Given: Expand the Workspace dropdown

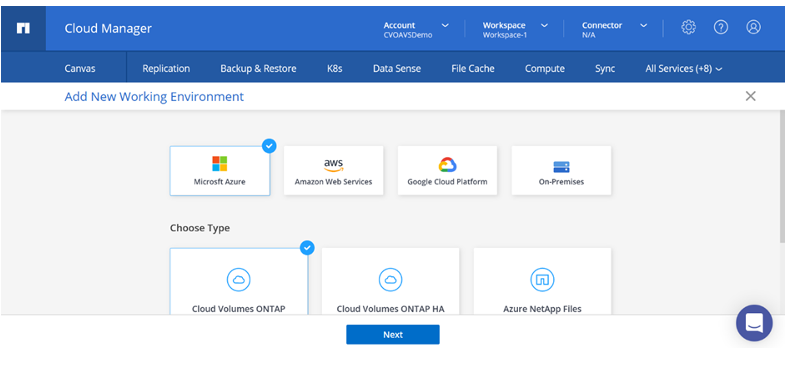Looking at the screenshot, I should click(515, 29).
